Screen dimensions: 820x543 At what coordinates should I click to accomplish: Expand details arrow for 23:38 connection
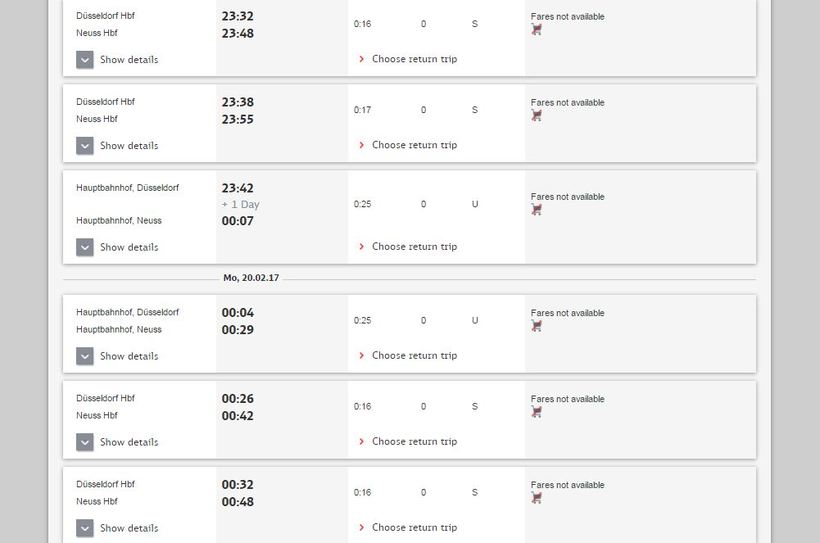(x=85, y=146)
